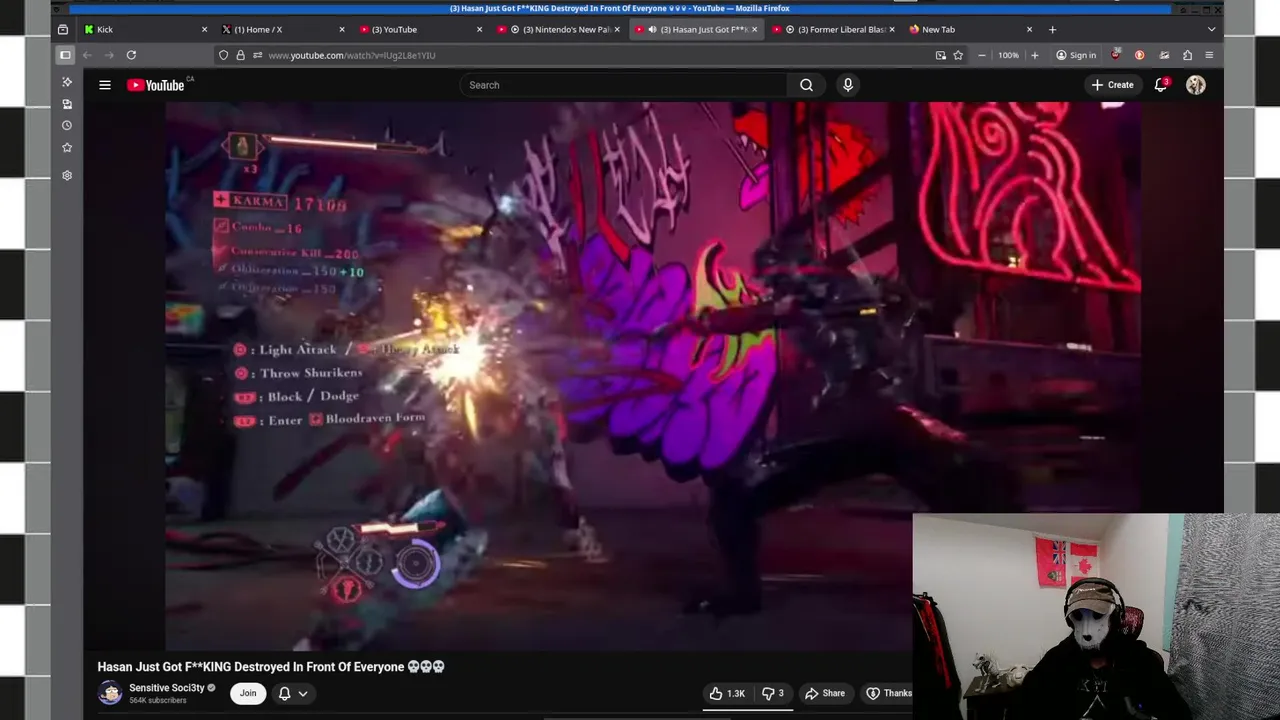The width and height of the screenshot is (1280, 720).
Task: Open site permissions icon in address bar
Action: coord(257,55)
